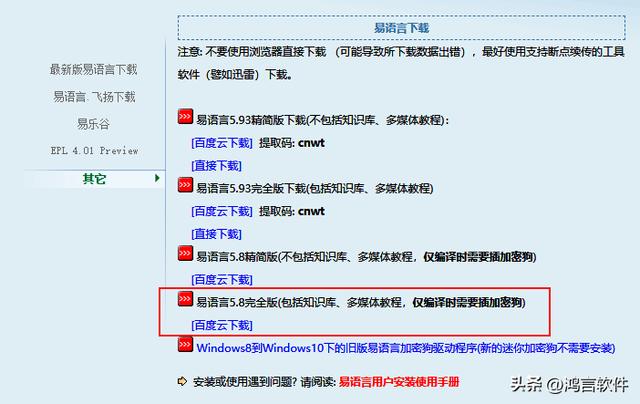
Task: Open 百度云下载 link under 5.8完全版
Action: 221,325
